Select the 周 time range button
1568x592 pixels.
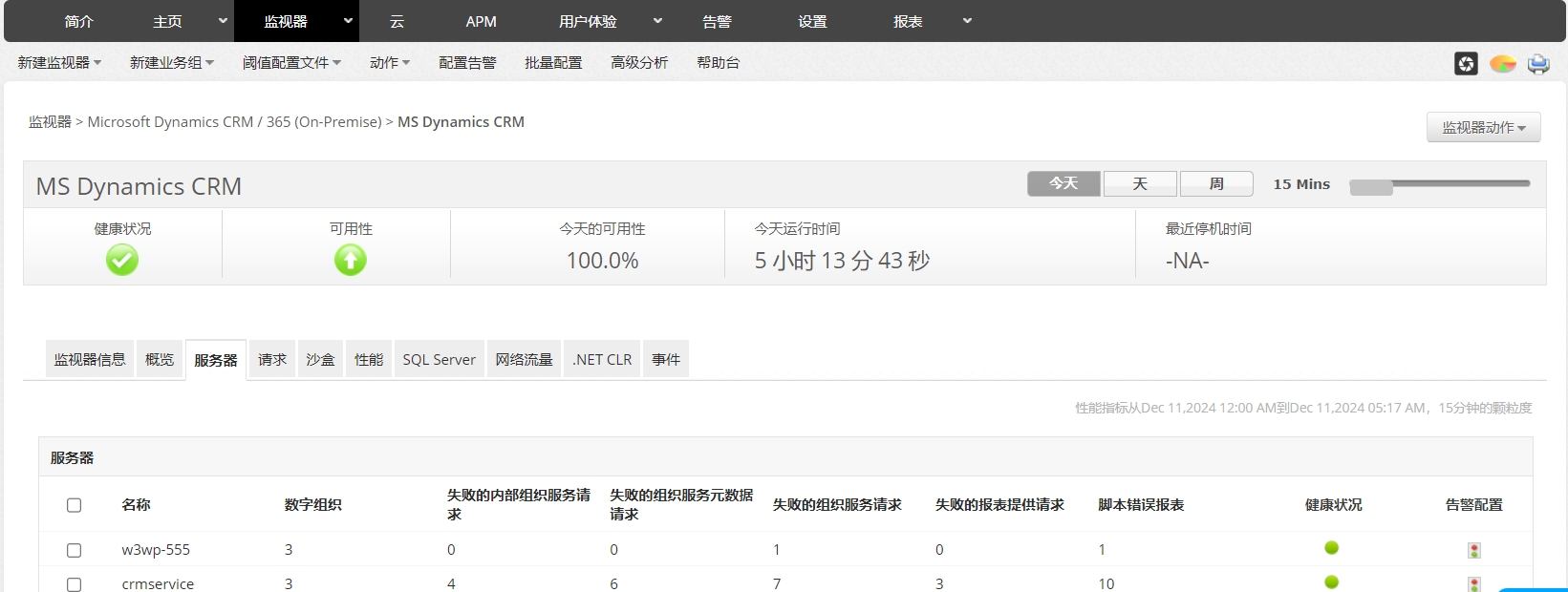tap(1216, 183)
